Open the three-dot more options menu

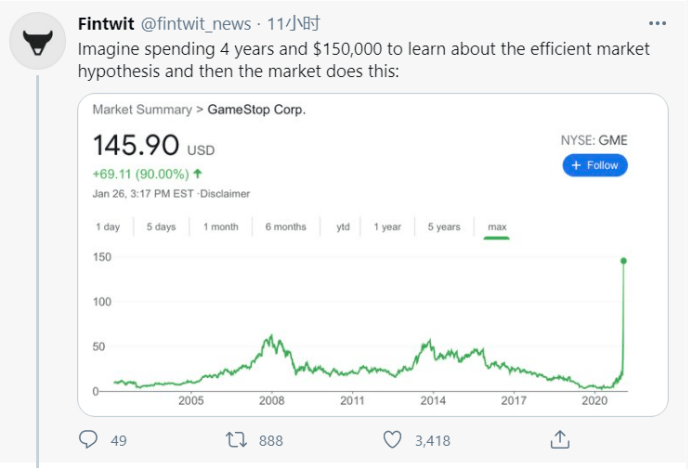click(657, 23)
